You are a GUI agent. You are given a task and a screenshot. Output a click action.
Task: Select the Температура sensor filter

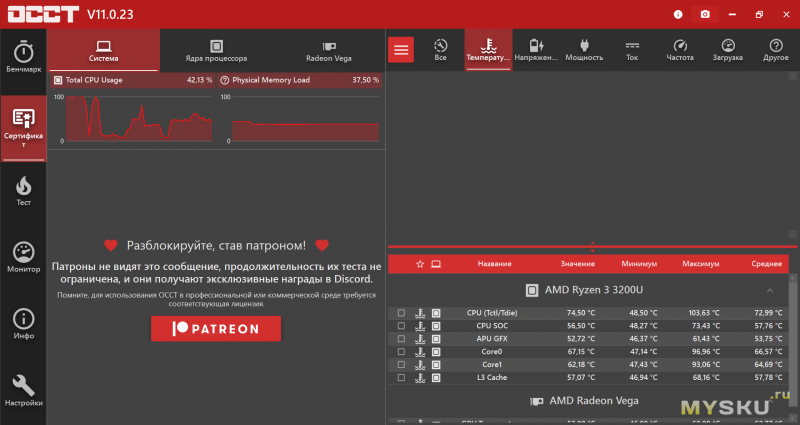488,50
